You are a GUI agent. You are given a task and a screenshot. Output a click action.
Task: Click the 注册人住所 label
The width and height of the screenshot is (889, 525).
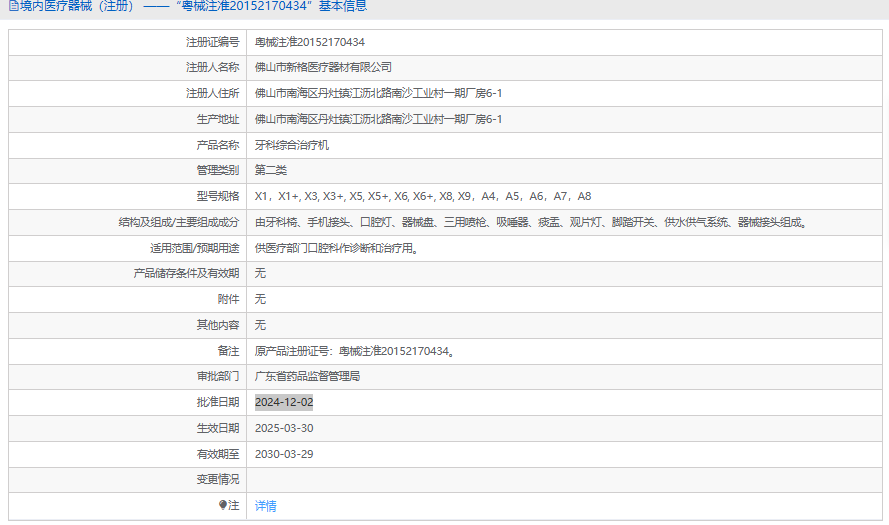pyautogui.click(x=213, y=94)
